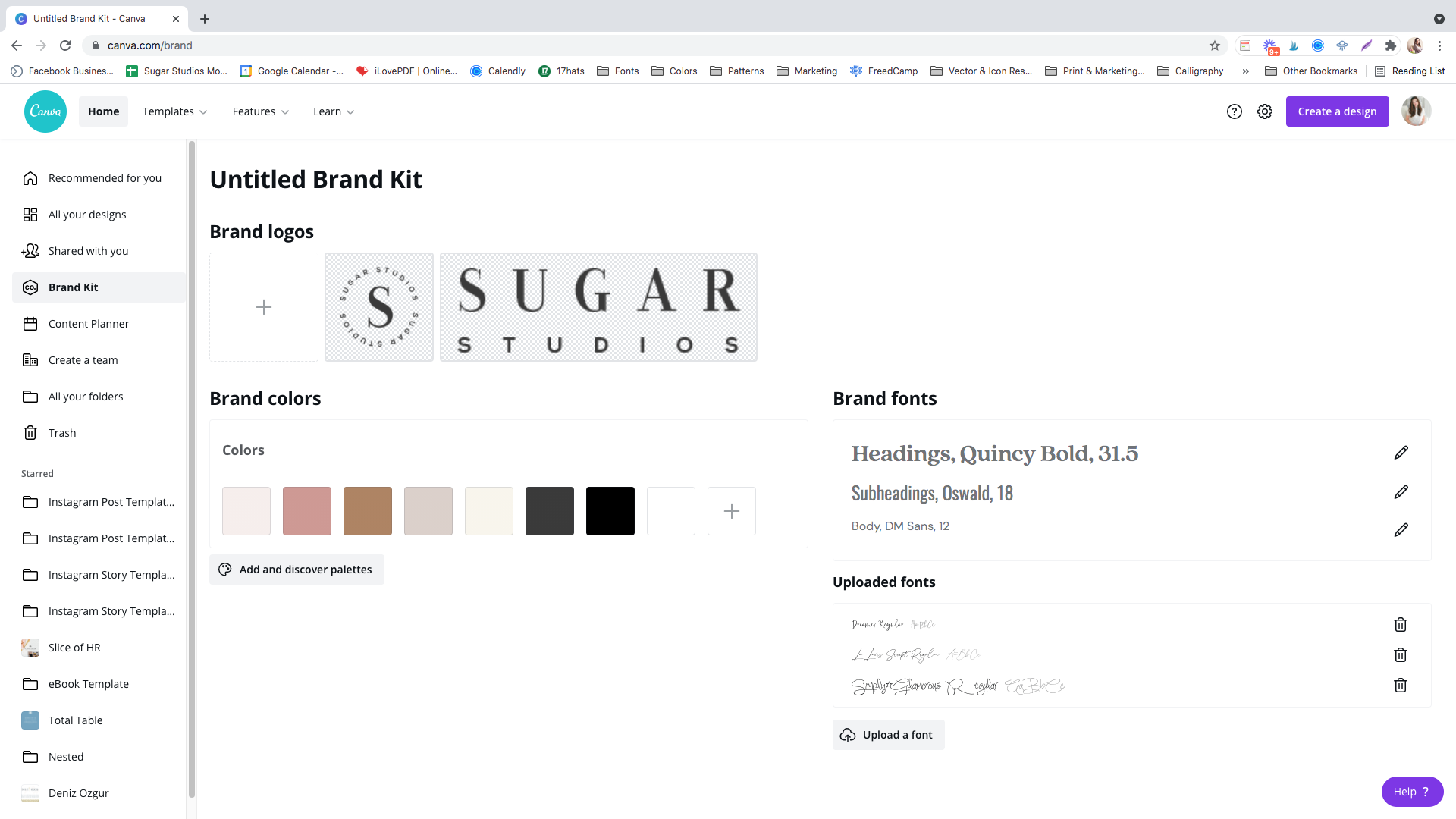Click the Templates dropdown in top nav

pos(173,111)
